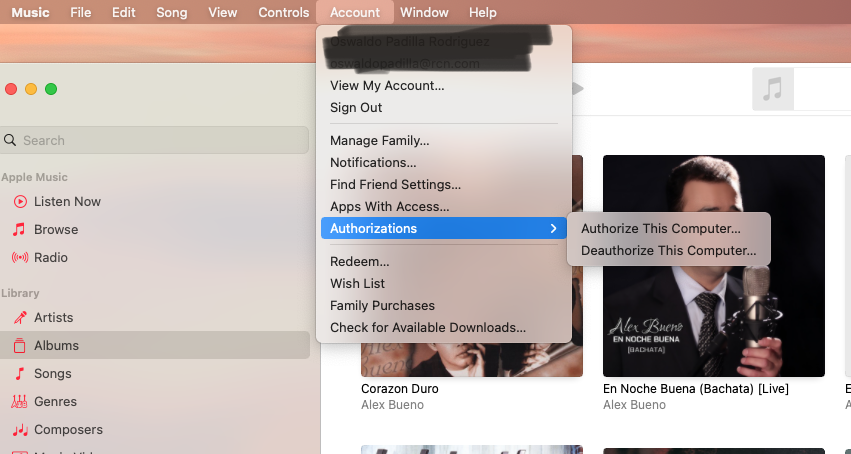
Task: Open the Listen Now sidebar icon
Action: click(20, 202)
